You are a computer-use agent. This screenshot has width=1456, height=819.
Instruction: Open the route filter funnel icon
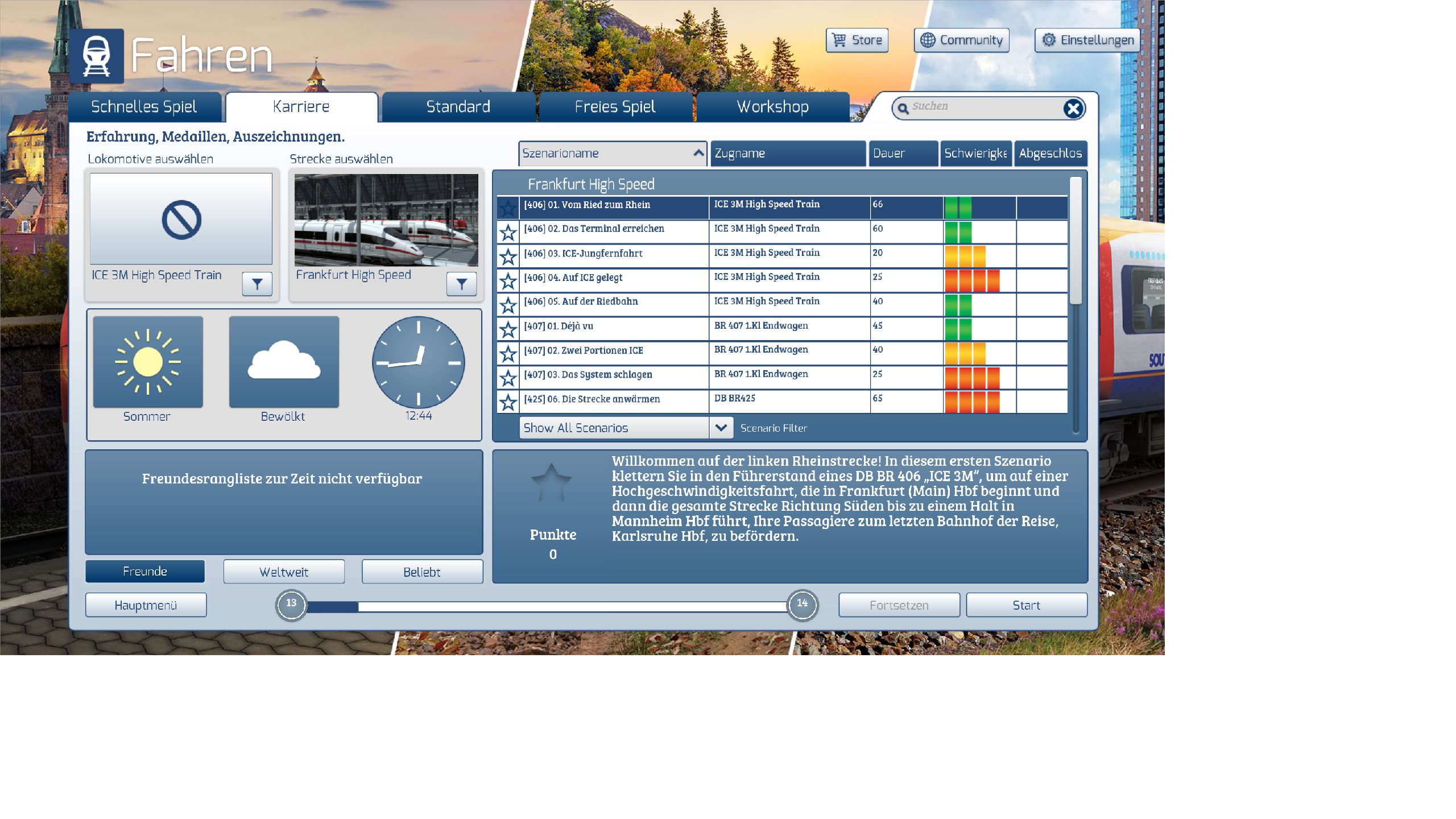click(461, 283)
